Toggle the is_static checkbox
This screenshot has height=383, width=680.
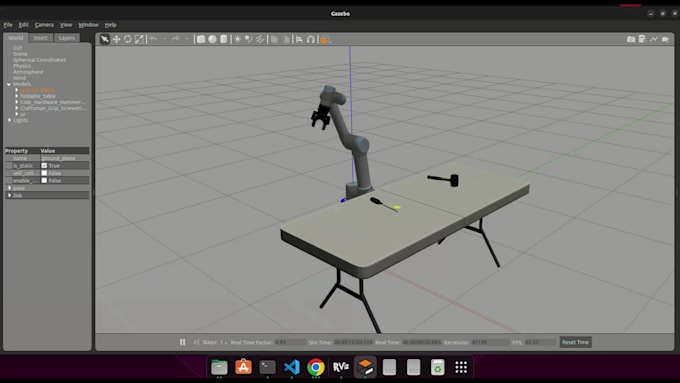(44, 166)
